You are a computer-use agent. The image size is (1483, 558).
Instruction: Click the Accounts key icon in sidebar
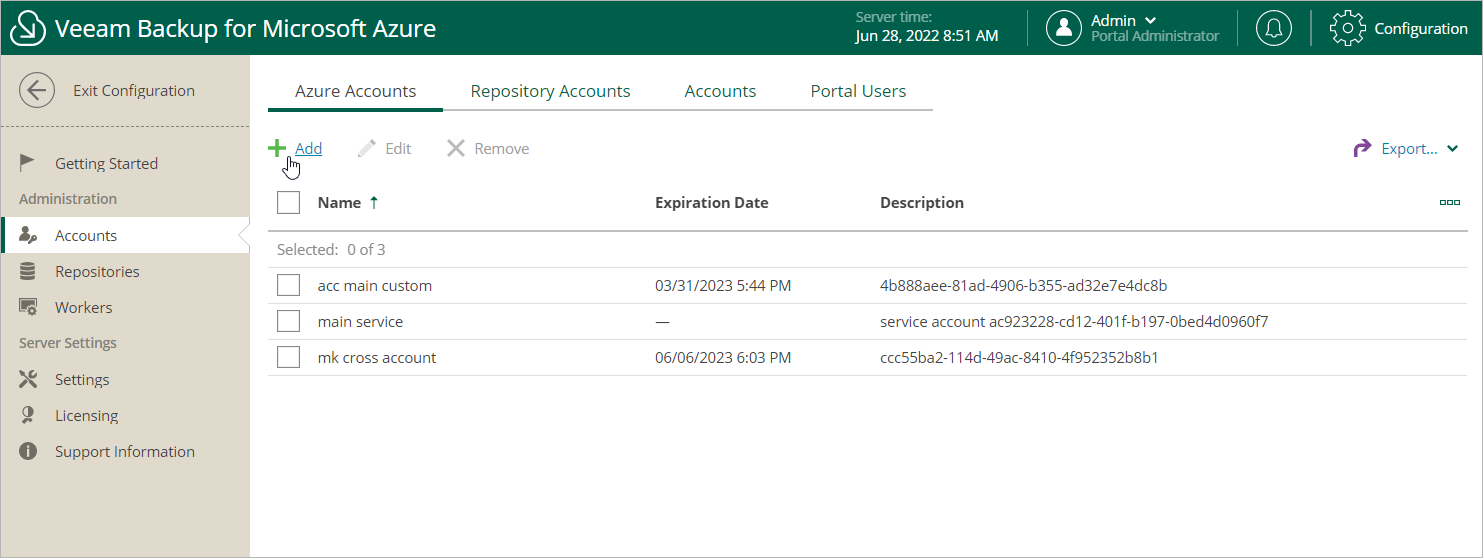click(x=28, y=236)
